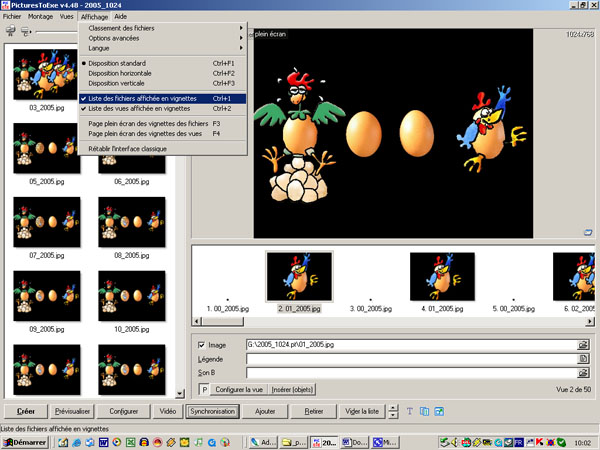Click the horizontal scrollbar thumb of views list

click(x=223, y=321)
